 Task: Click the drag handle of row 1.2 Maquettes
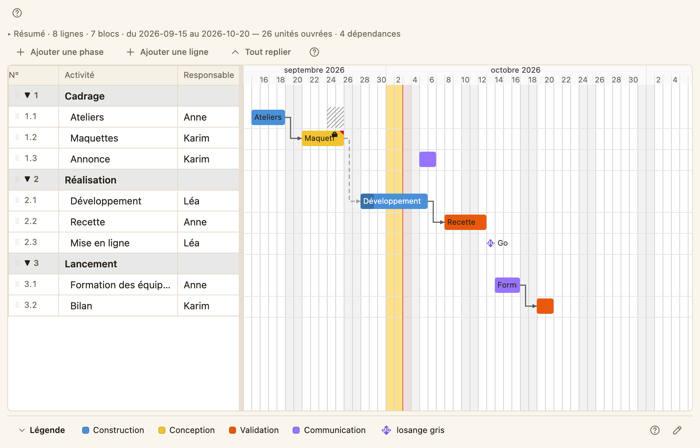tap(17, 137)
